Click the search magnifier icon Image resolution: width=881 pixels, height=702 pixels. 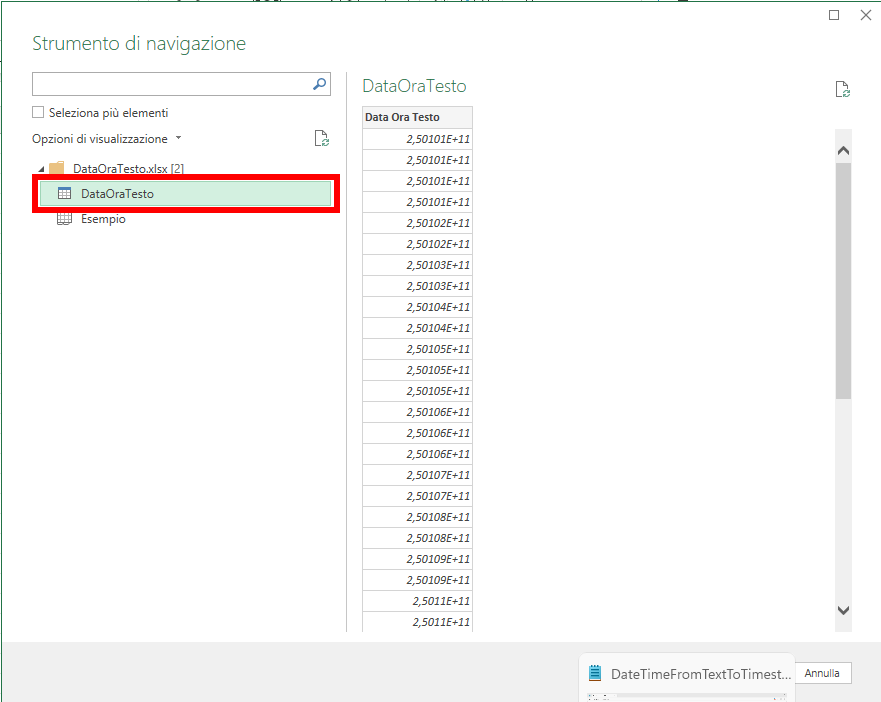tap(318, 84)
